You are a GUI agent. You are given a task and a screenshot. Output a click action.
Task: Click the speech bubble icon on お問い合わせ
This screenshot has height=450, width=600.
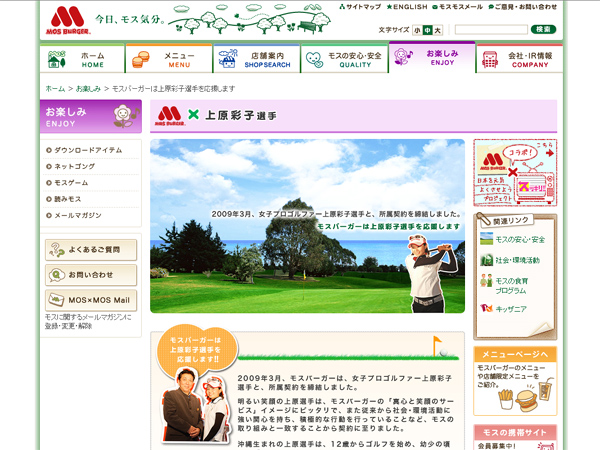point(57,275)
